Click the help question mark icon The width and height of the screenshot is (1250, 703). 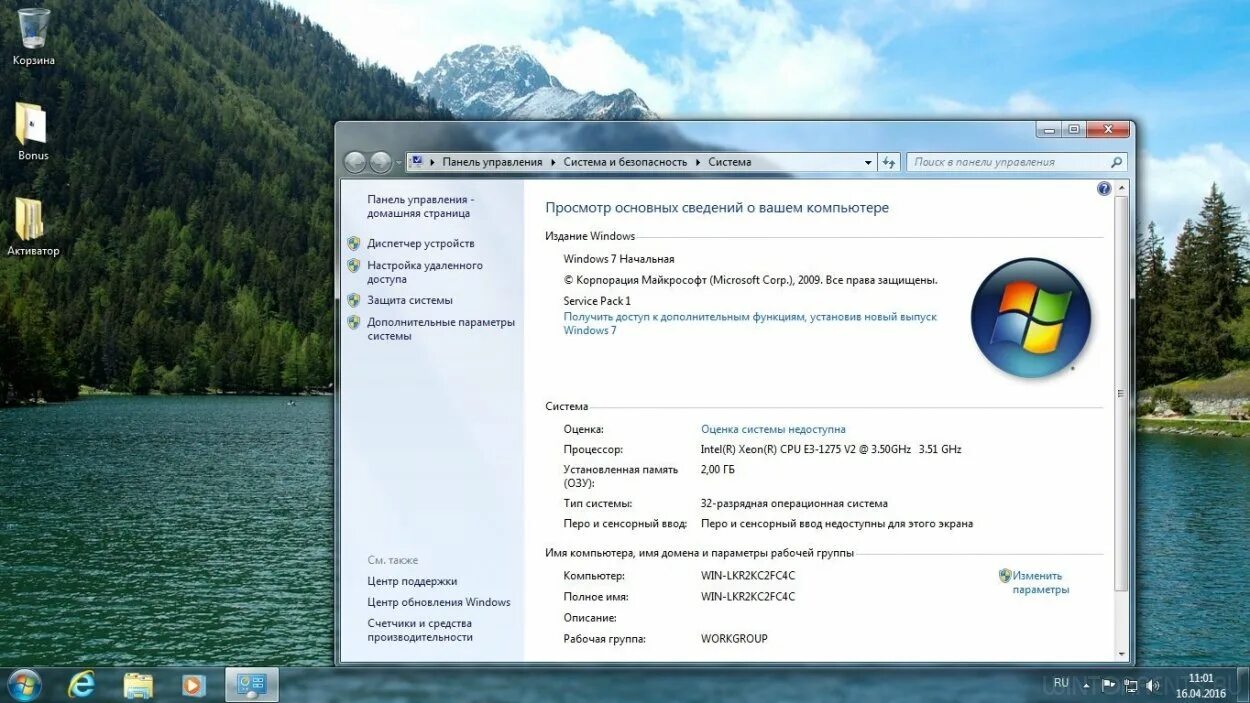[1103, 188]
